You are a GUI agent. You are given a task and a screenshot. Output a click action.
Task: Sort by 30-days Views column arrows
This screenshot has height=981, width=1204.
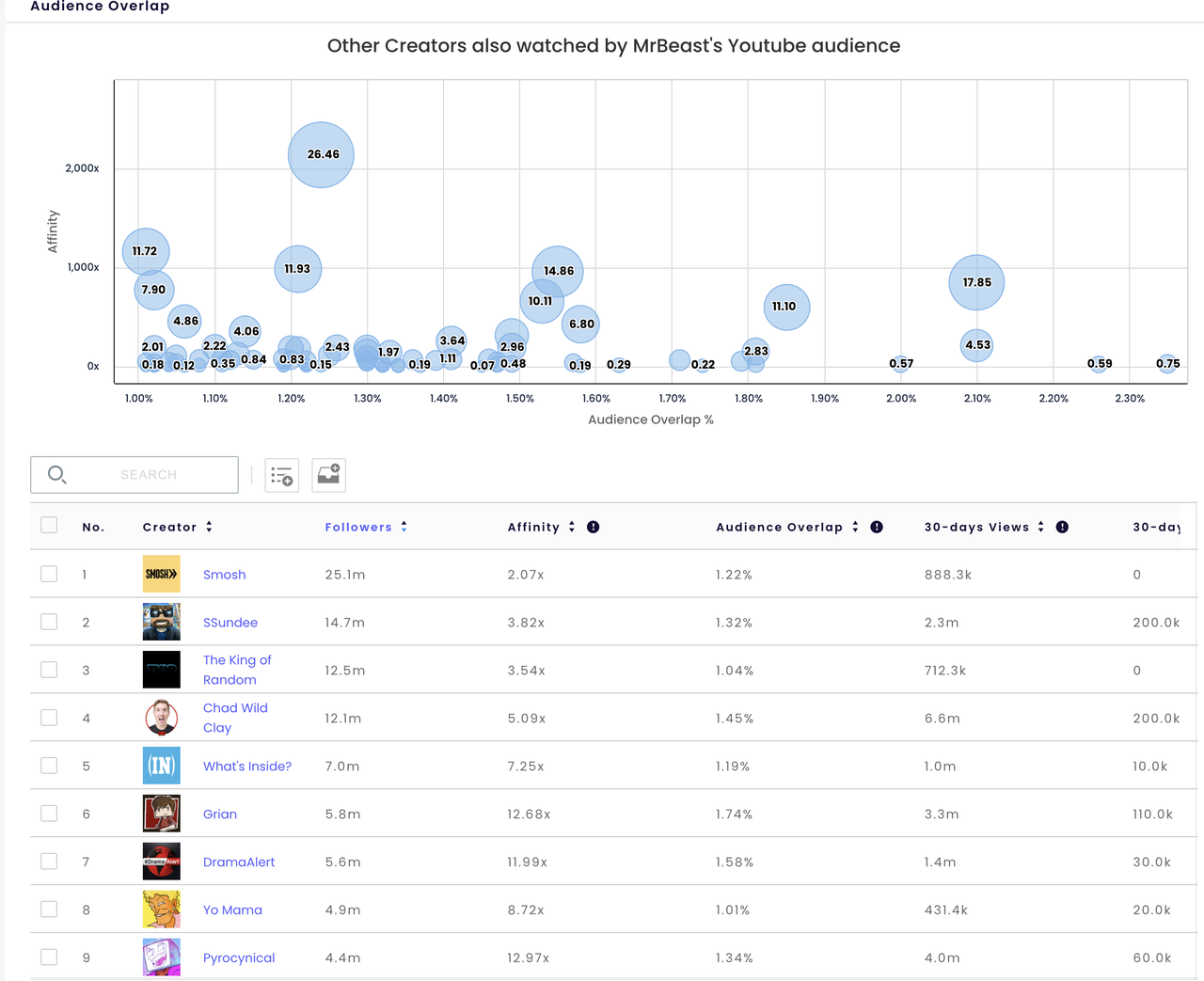coord(1040,527)
